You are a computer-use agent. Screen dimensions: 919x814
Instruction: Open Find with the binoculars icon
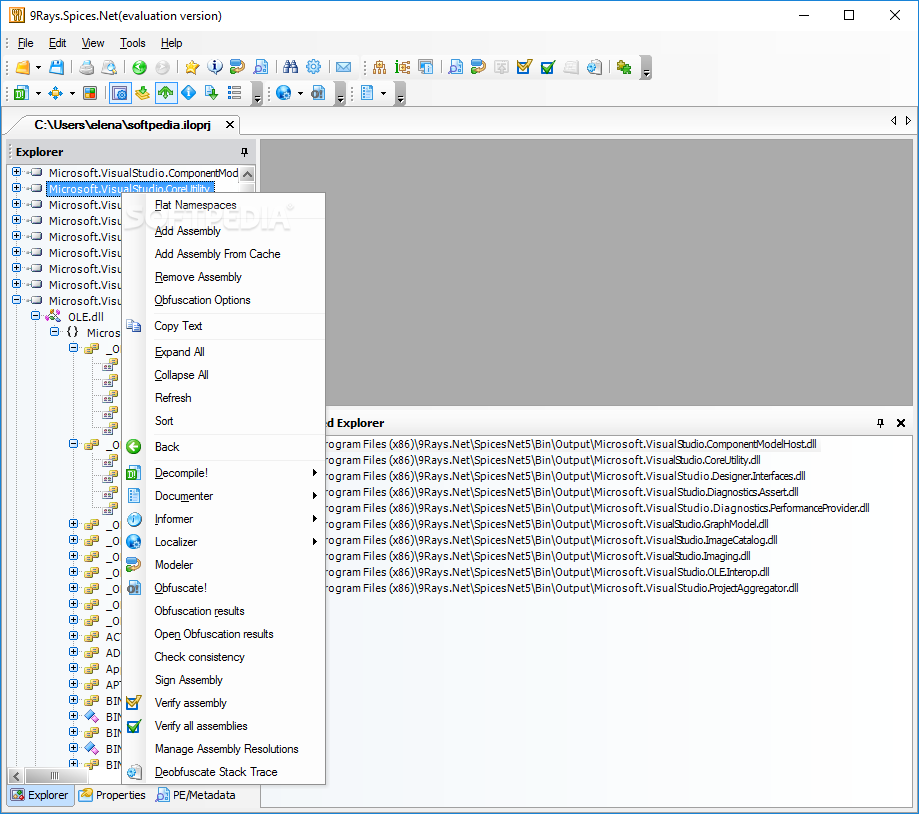(x=290, y=67)
